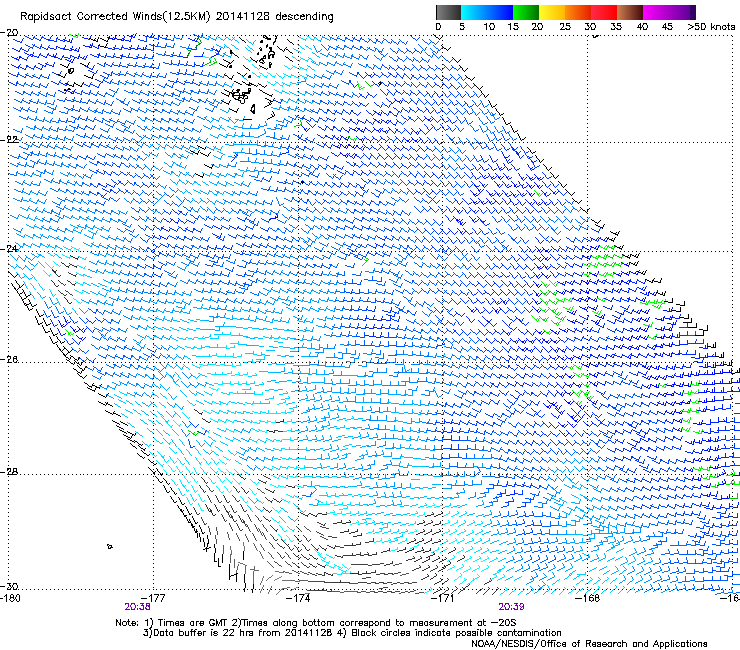Click the '-28' latitude axis label
This screenshot has height=650, width=740.
pos(9,472)
